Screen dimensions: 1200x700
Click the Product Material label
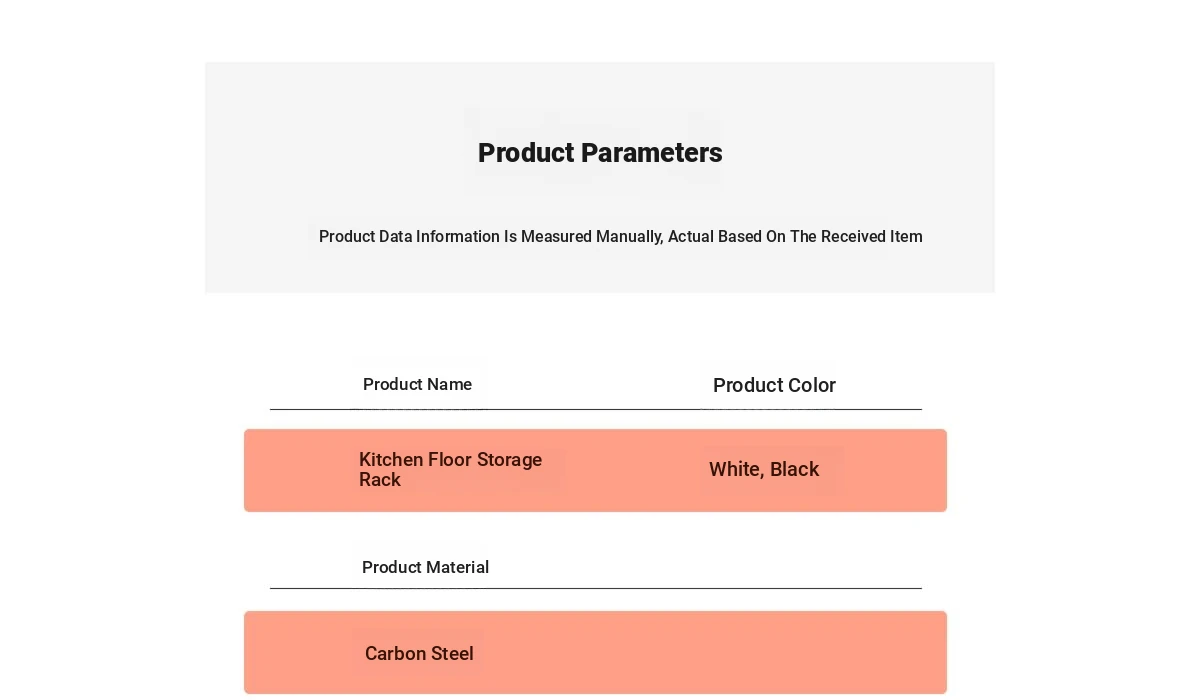click(x=425, y=568)
